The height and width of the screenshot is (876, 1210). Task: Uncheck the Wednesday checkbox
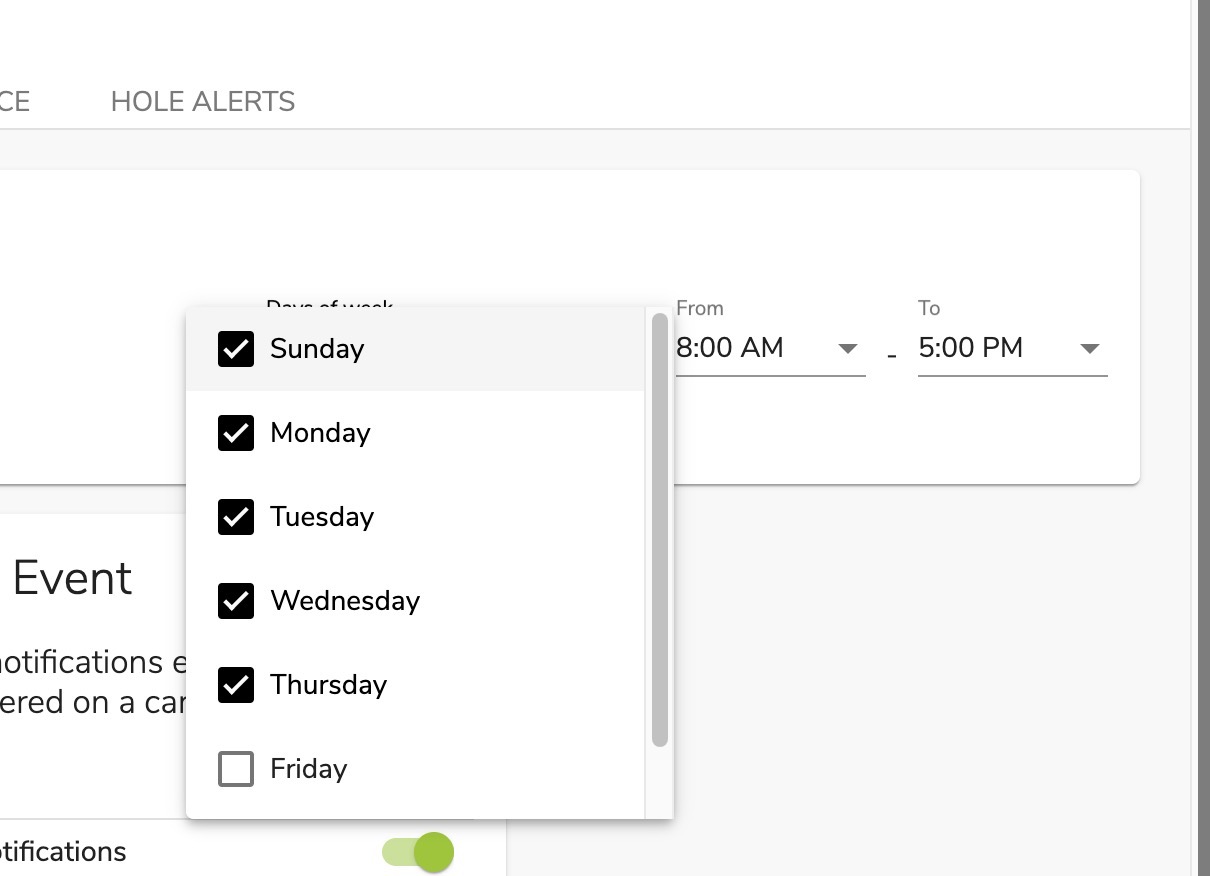[236, 601]
